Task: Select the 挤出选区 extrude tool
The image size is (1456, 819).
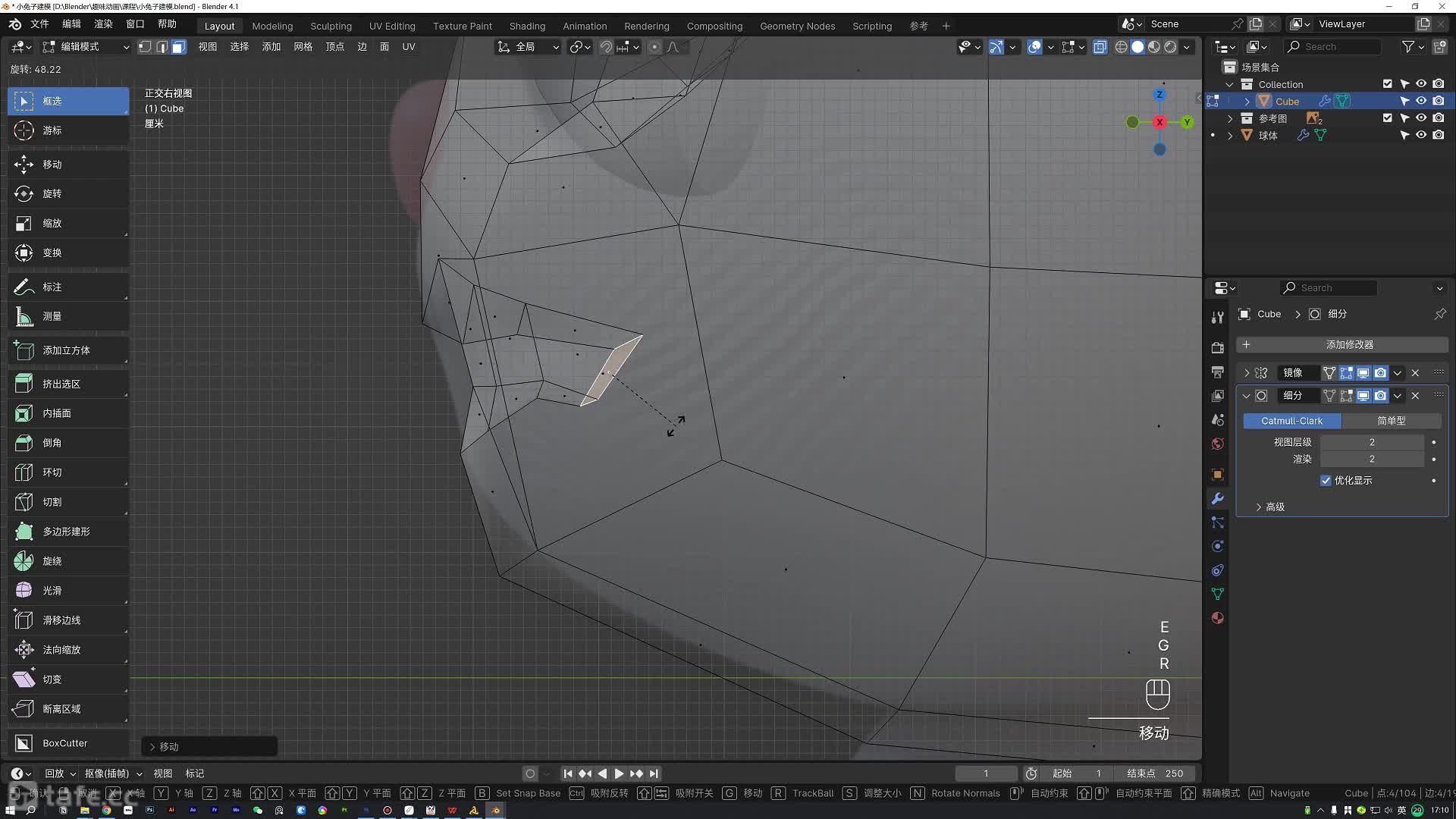Action: (68, 384)
